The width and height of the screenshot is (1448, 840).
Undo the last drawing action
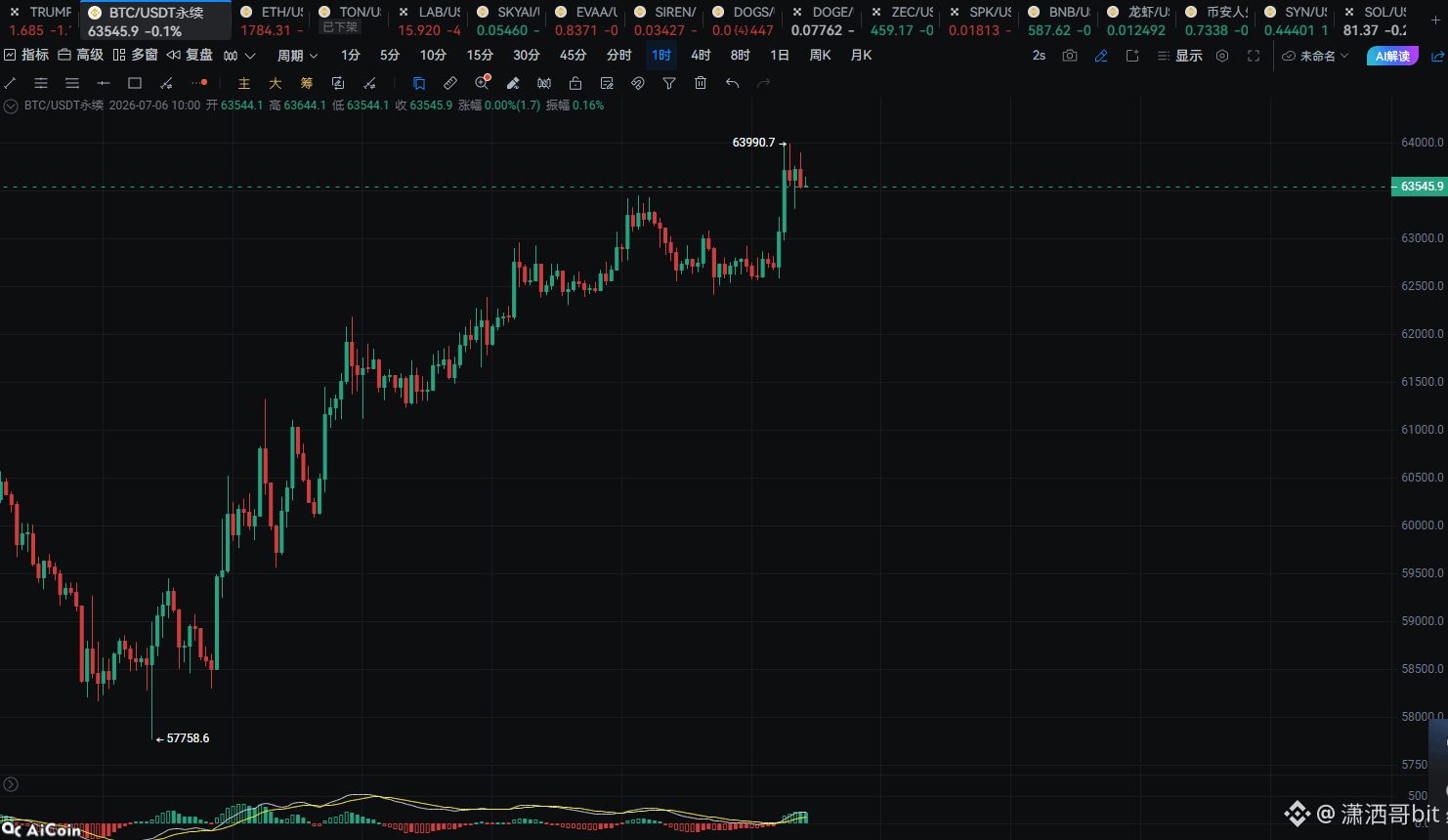tap(732, 83)
